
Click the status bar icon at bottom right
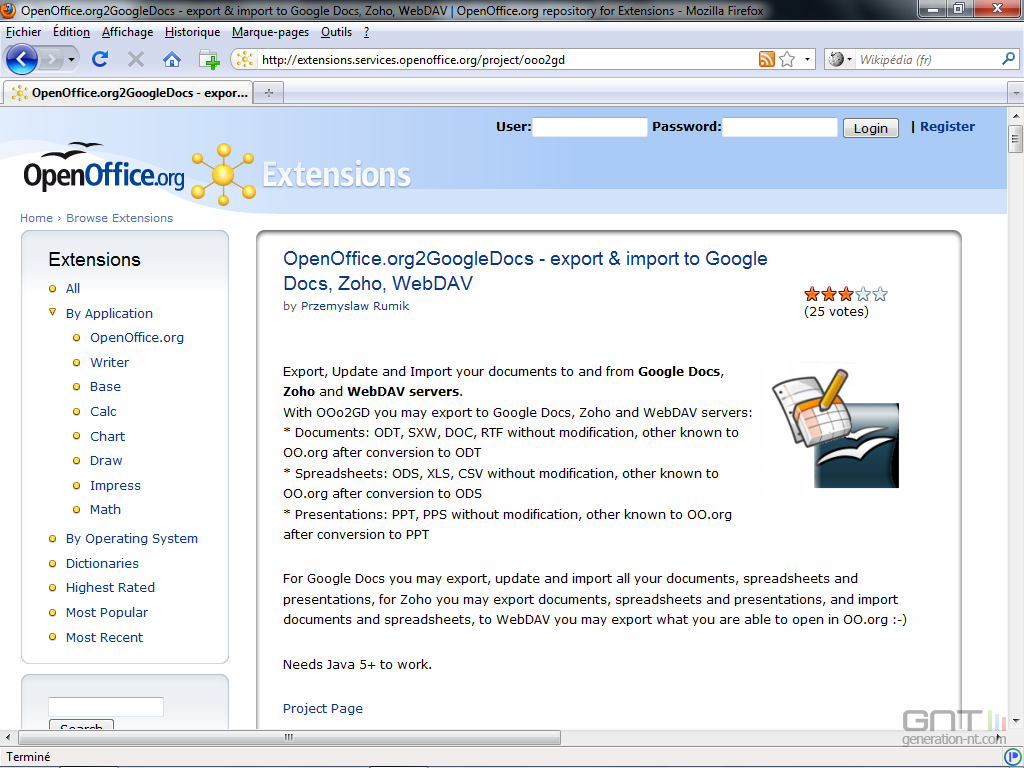[1011, 757]
